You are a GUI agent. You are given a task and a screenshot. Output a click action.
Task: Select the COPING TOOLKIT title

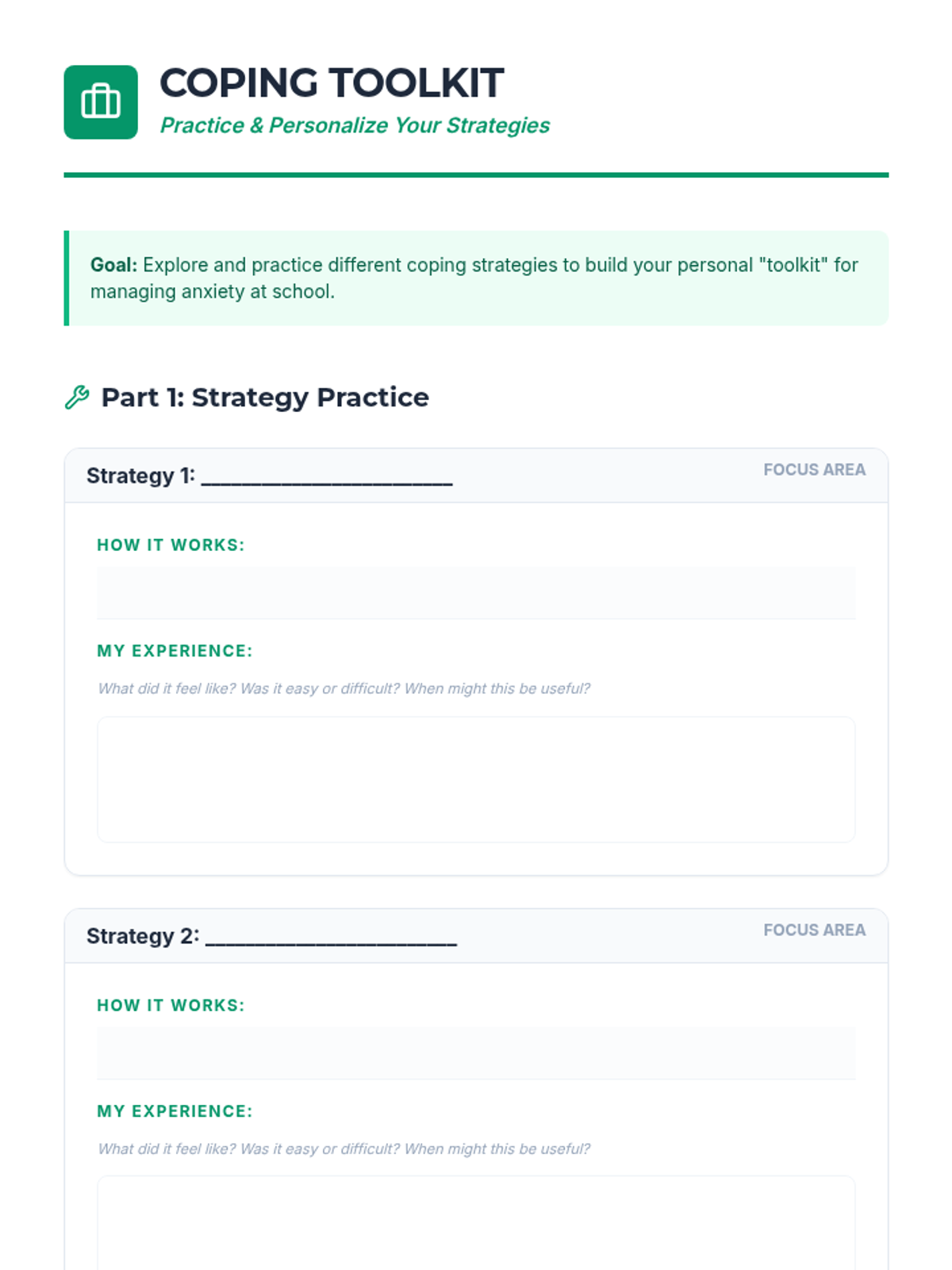pos(332,83)
